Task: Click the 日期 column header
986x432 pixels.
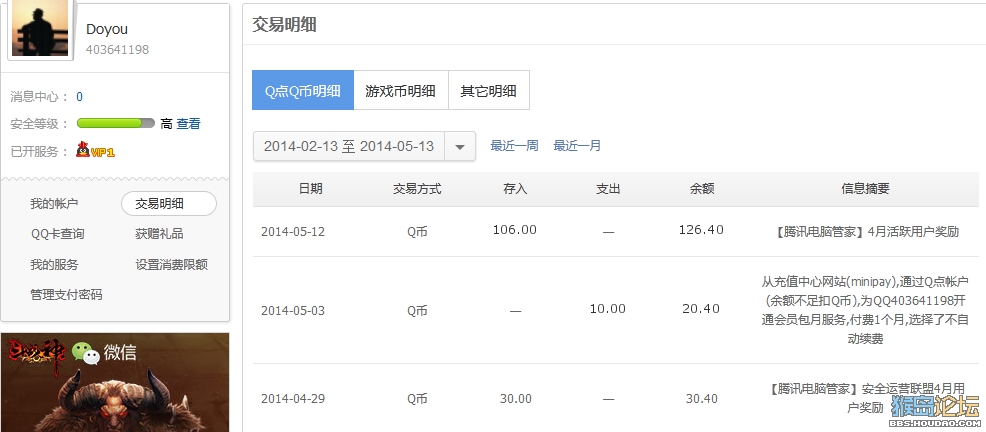Action: (x=311, y=189)
